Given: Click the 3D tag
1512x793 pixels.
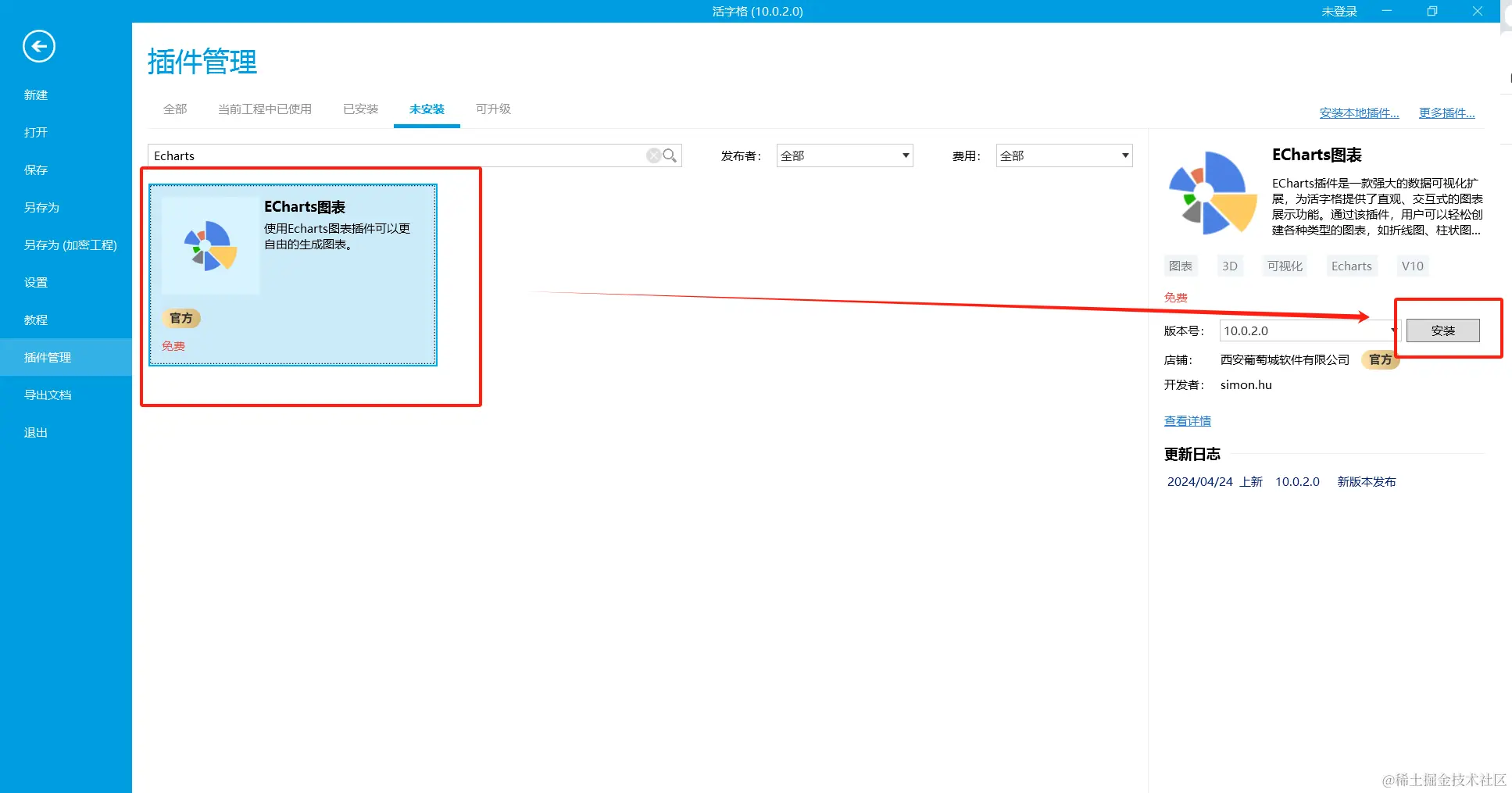Looking at the screenshot, I should pyautogui.click(x=1230, y=266).
